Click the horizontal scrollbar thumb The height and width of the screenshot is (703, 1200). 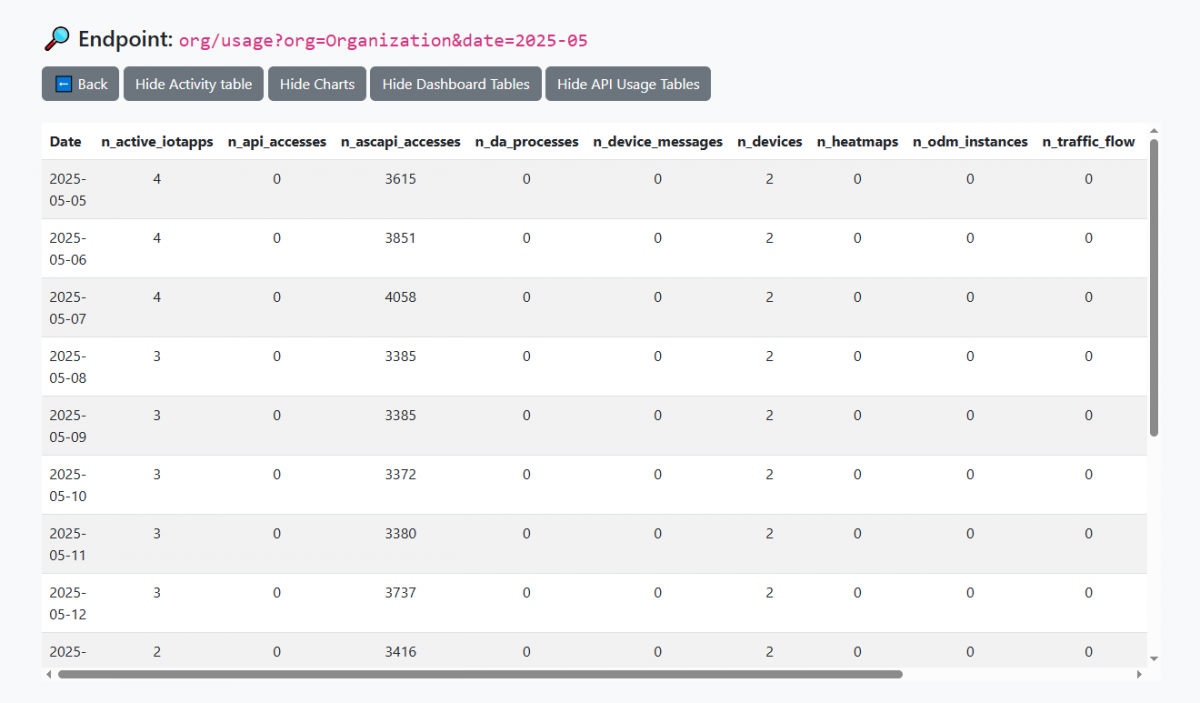pyautogui.click(x=480, y=675)
